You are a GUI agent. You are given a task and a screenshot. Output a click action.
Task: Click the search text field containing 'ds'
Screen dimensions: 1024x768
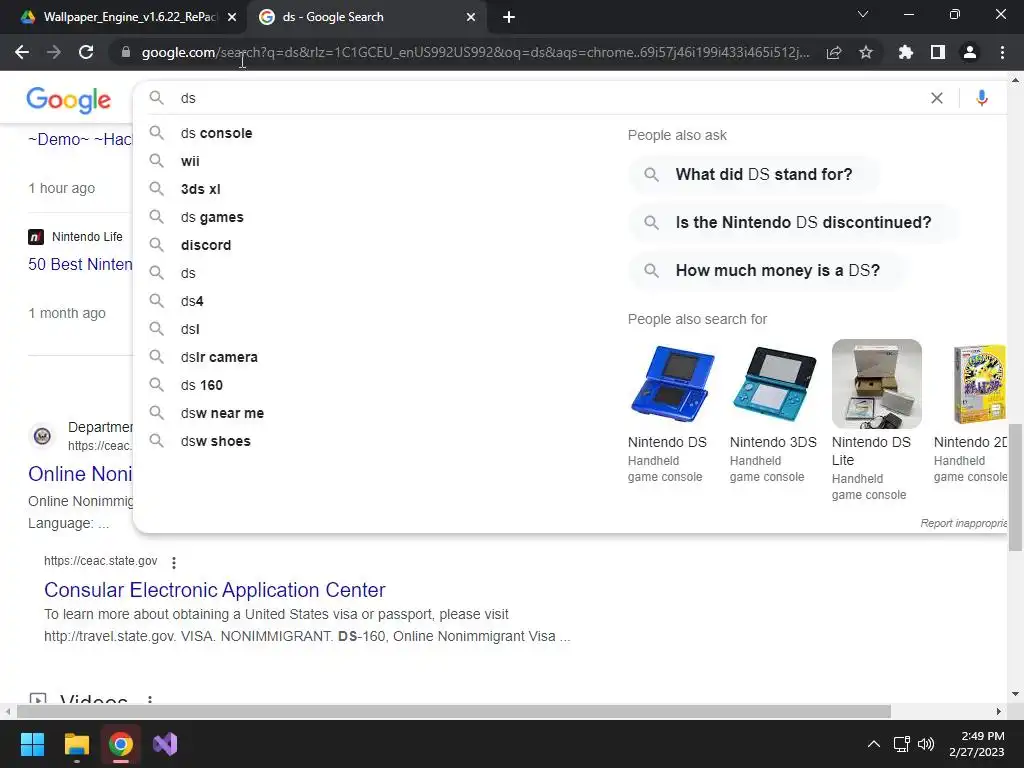(x=549, y=98)
